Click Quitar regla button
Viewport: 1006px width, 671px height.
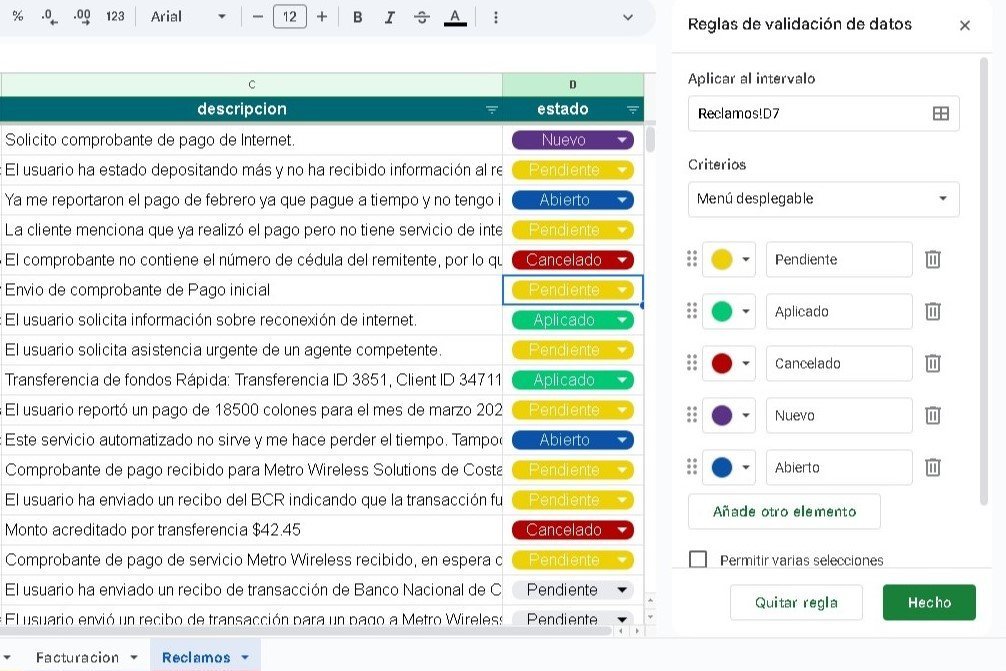796,602
